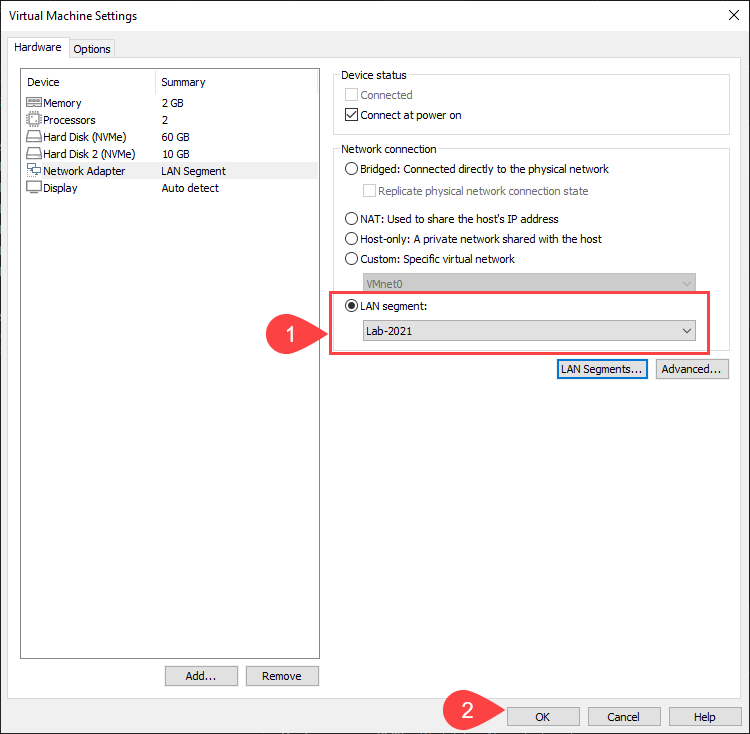This screenshot has width=750, height=734.
Task: Click the Display monitor icon
Action: (33, 188)
